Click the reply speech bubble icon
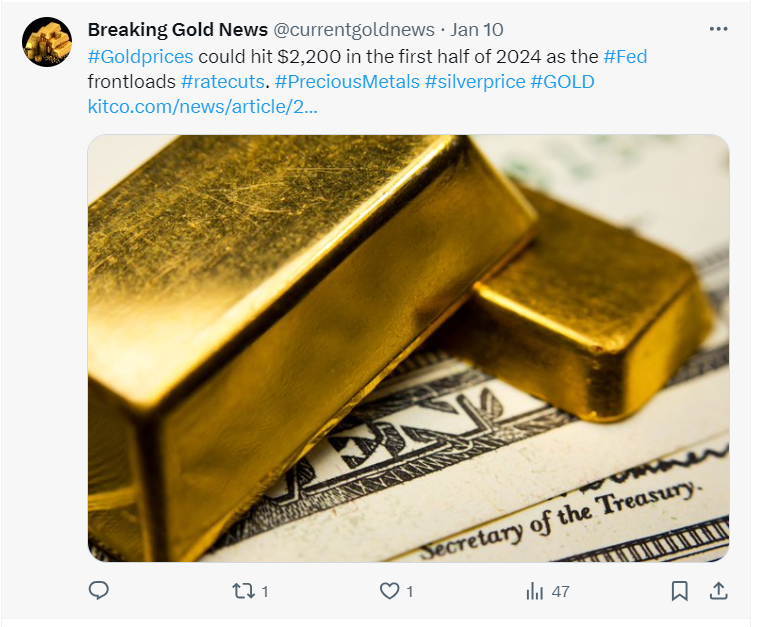Viewport: 759px width, 627px height. coord(99,591)
